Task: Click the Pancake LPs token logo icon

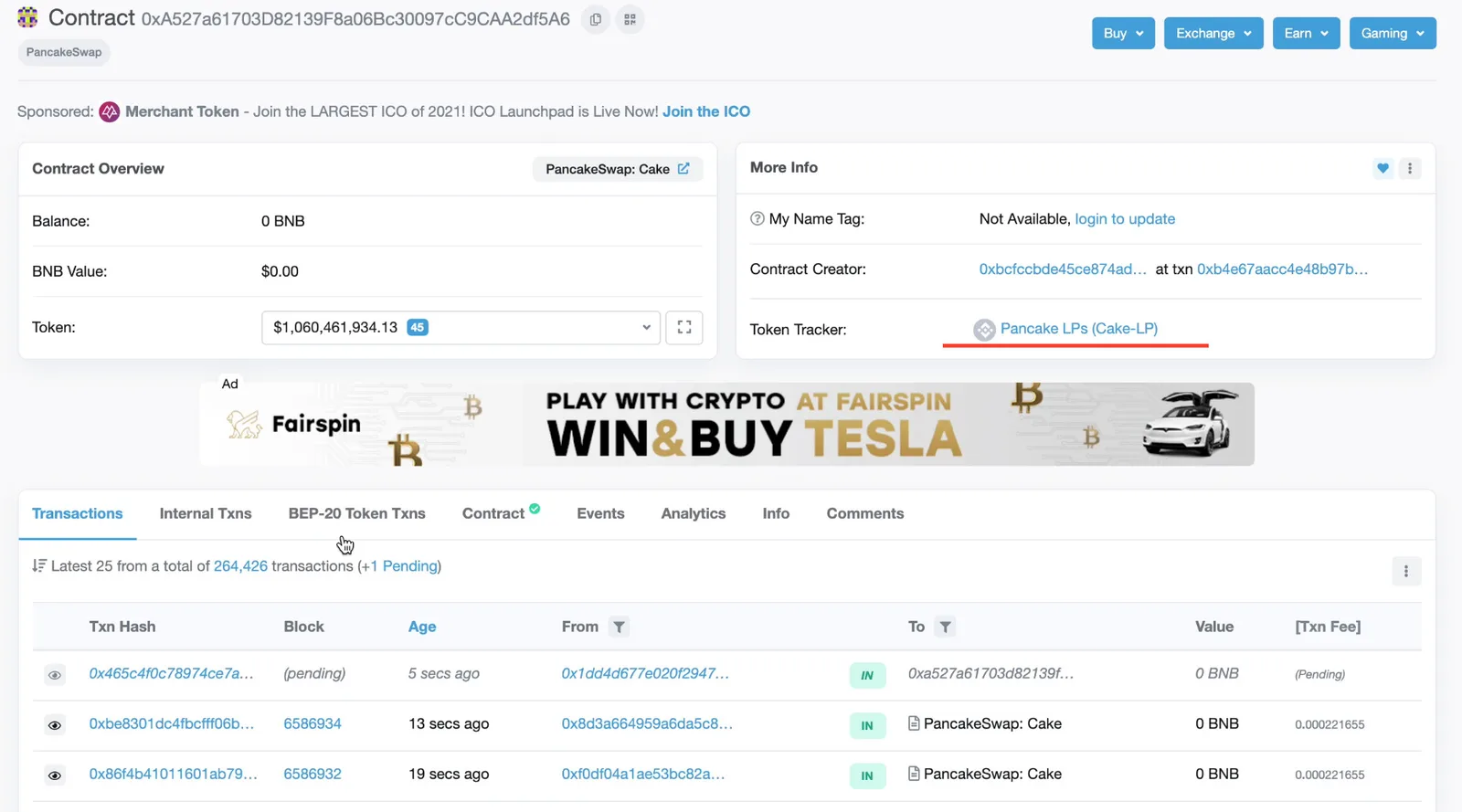Action: pos(984,330)
